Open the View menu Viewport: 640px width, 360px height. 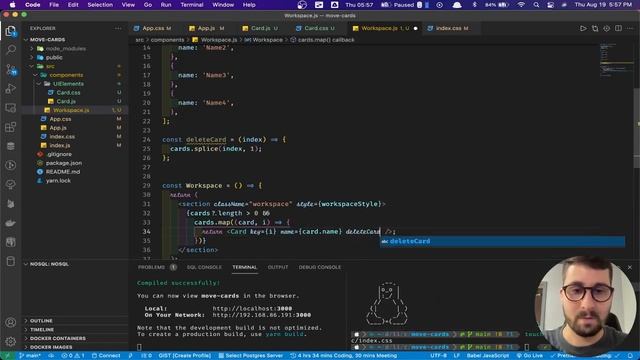[x=128, y=5]
